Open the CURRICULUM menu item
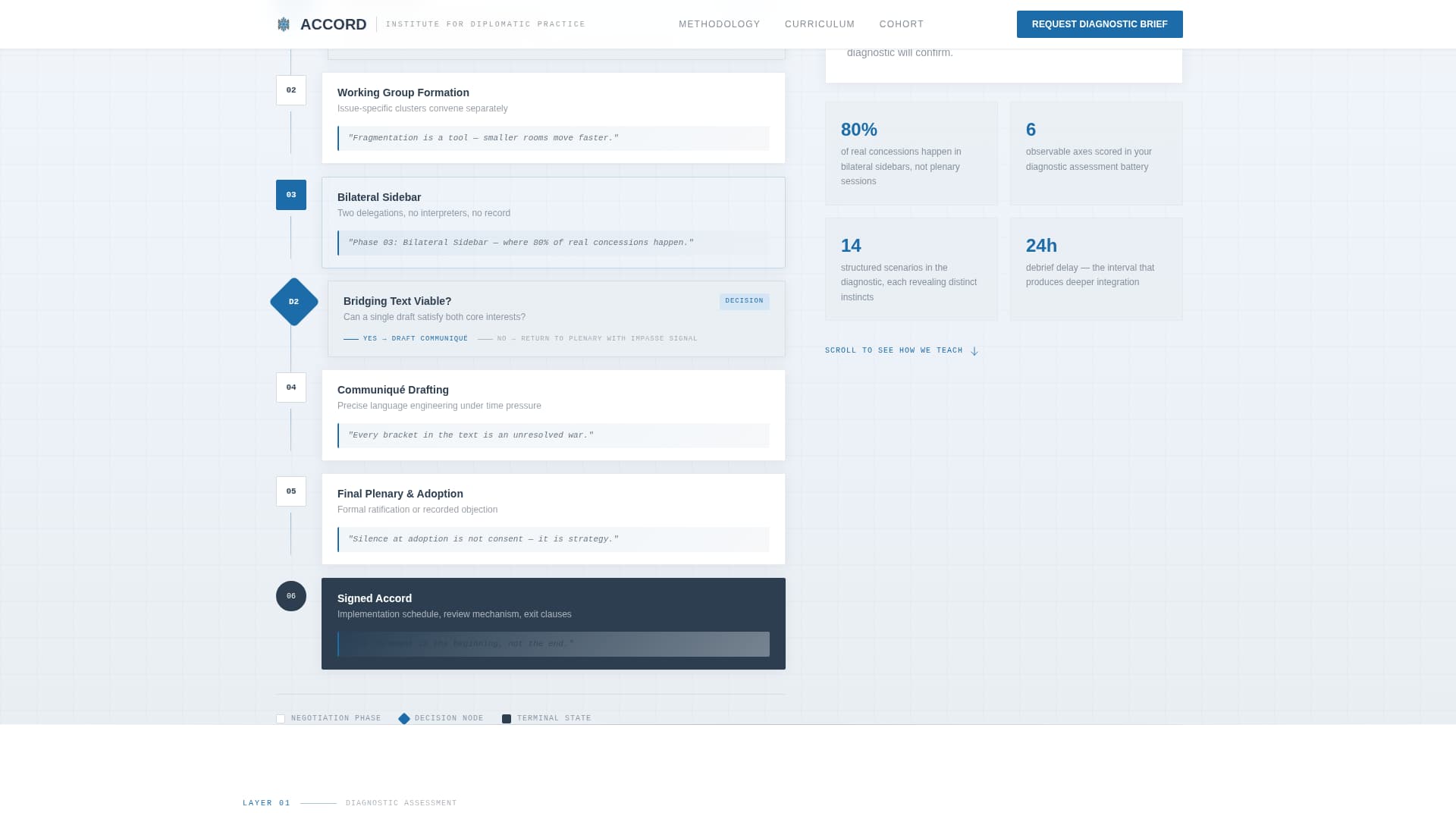Screen dimensions: 1456x819 (819, 24)
